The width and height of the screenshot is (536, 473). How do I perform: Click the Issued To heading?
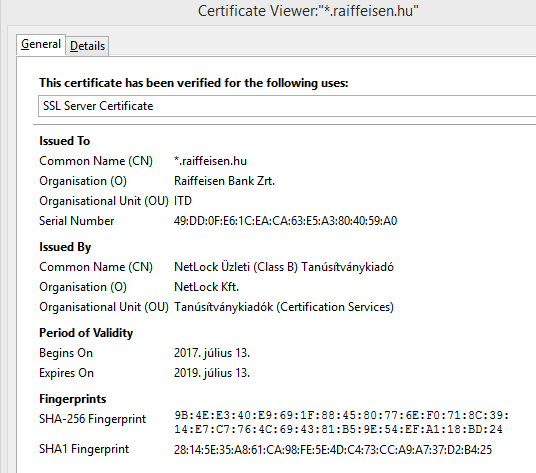(65, 141)
